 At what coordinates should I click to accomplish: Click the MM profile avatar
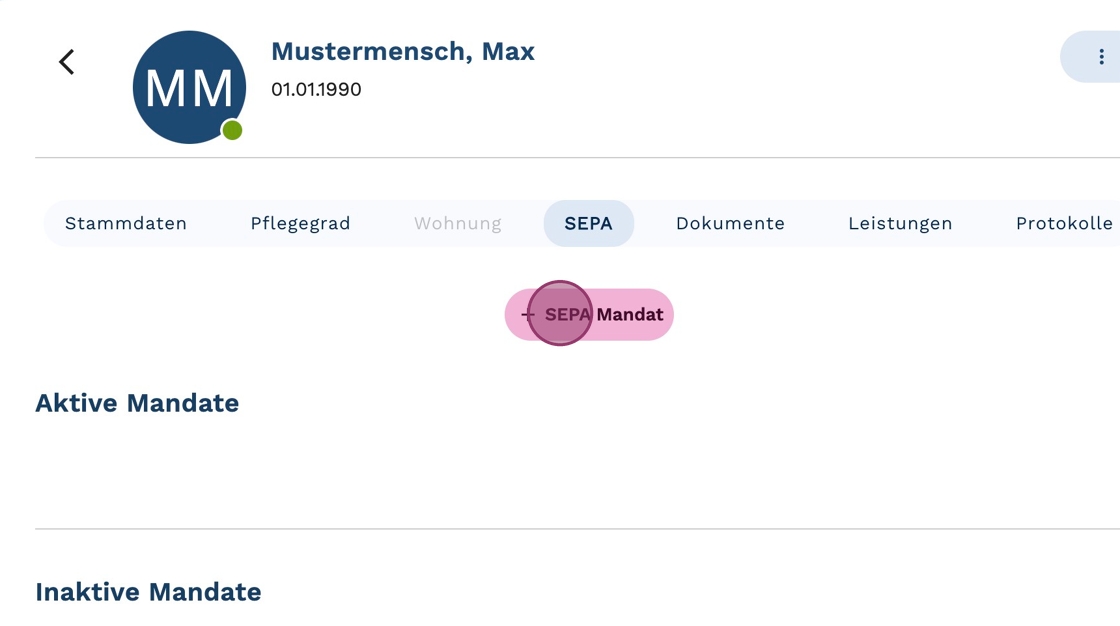189,87
